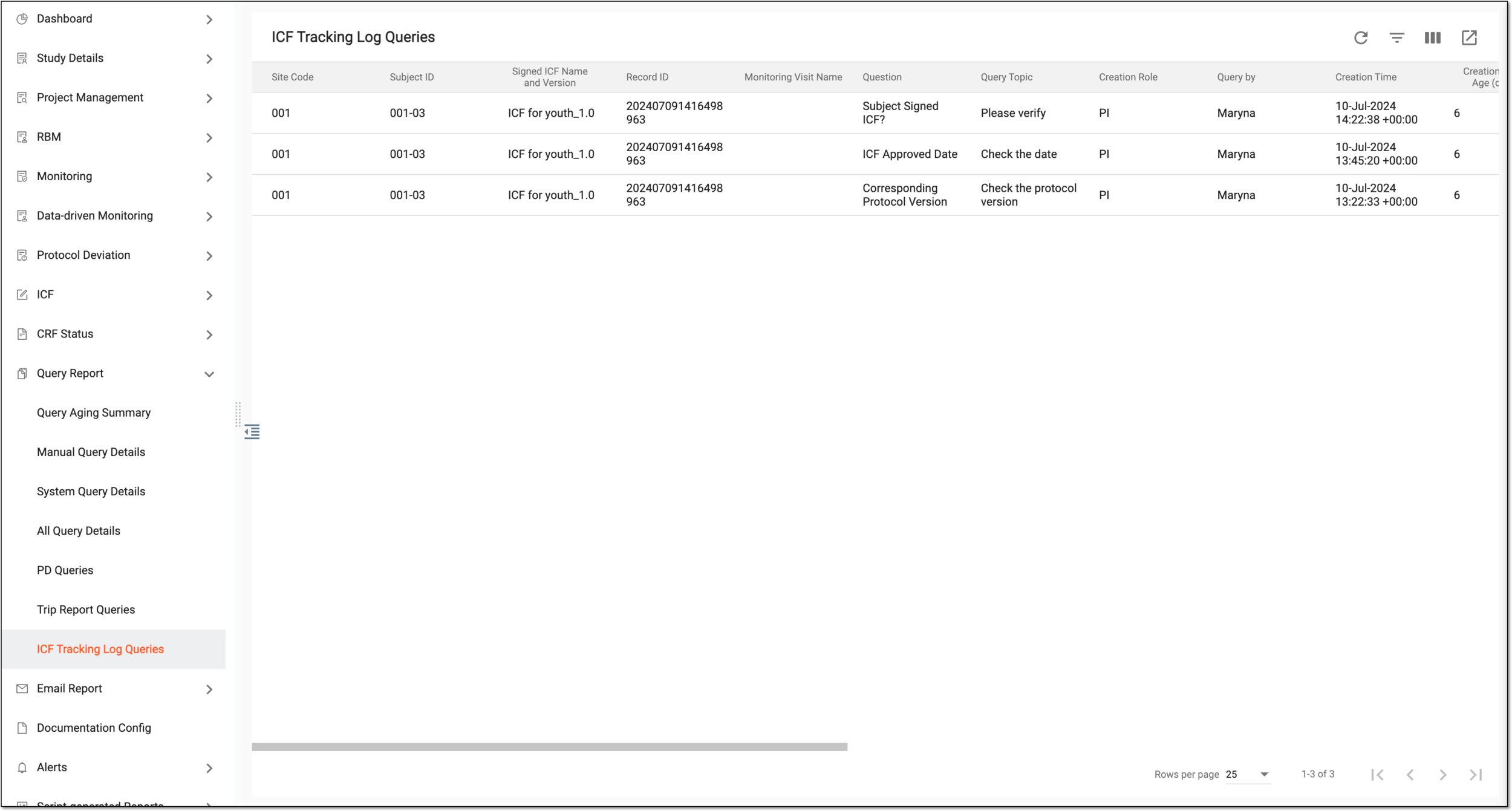The height and width of the screenshot is (811, 1512).
Task: Expand the Dashboard menu chevron
Action: click(209, 20)
